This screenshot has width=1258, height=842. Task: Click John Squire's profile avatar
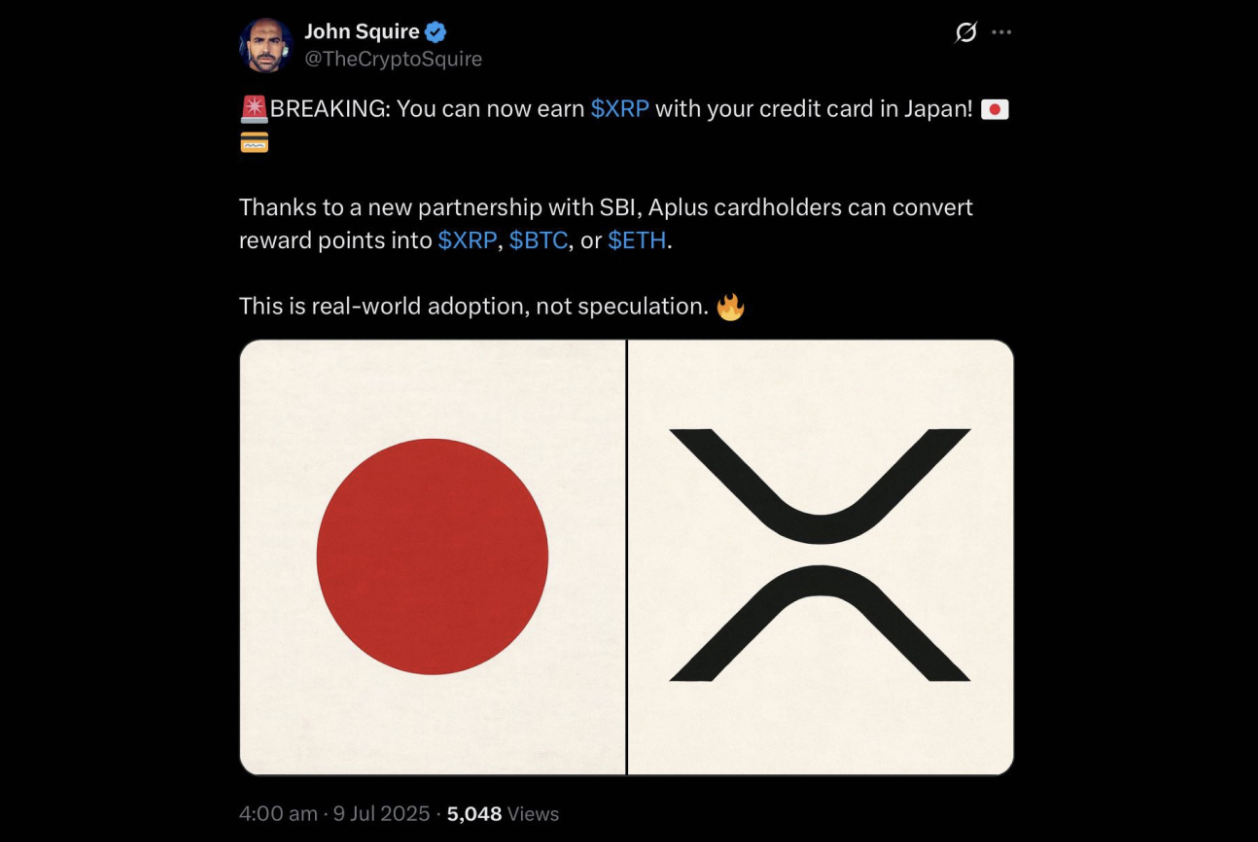click(x=265, y=45)
